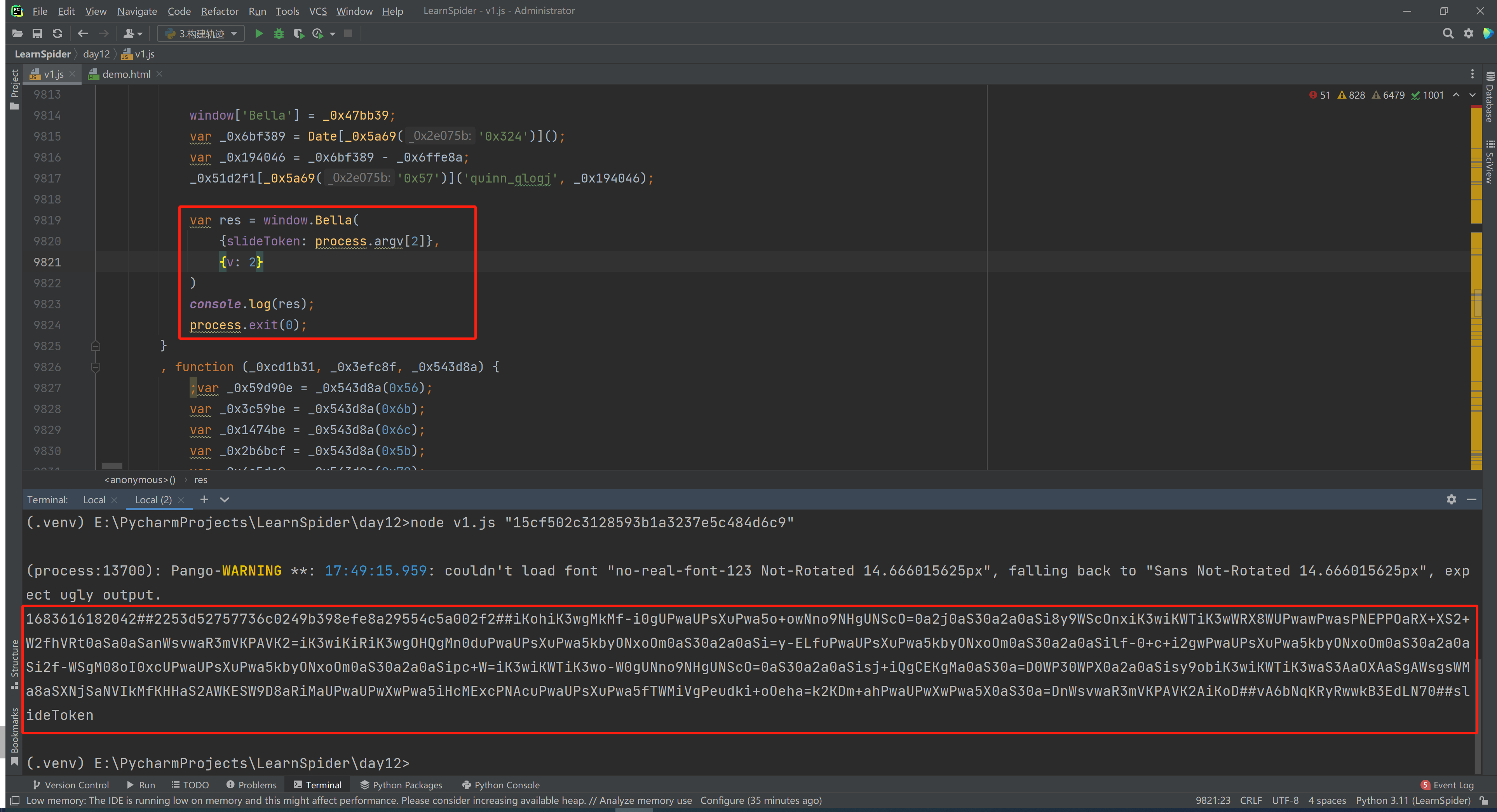Change indent setting 4 spaces

[x=1327, y=800]
